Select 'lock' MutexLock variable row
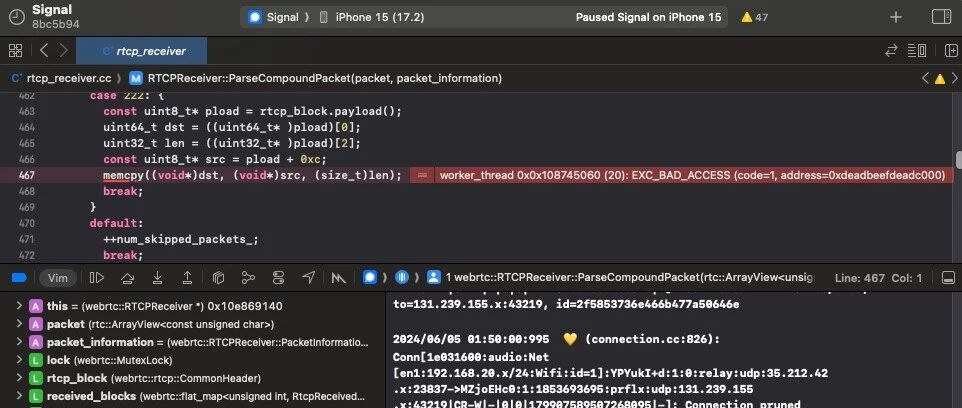 [x=193, y=360]
